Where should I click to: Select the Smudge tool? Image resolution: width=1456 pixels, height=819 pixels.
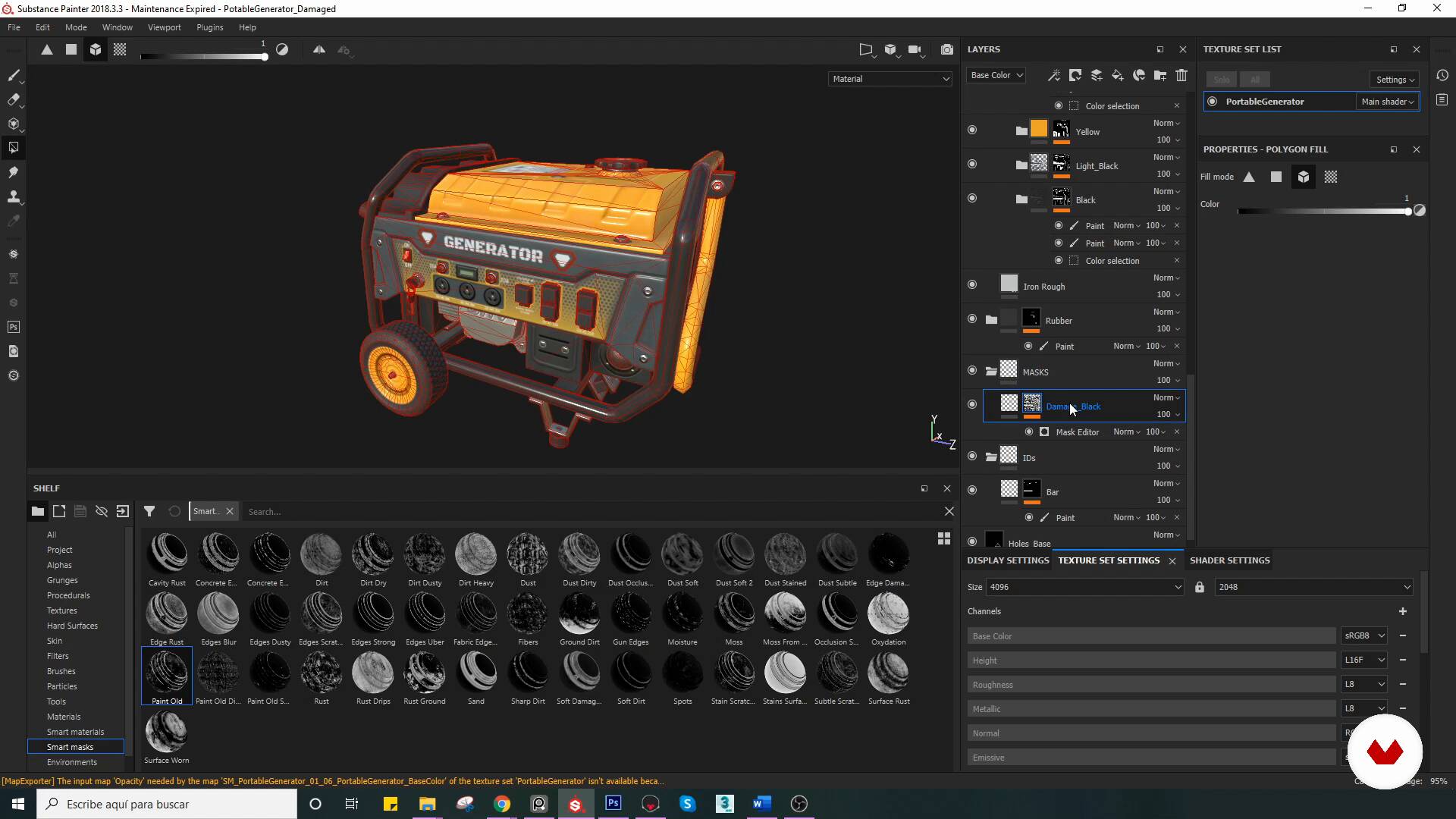(x=14, y=172)
